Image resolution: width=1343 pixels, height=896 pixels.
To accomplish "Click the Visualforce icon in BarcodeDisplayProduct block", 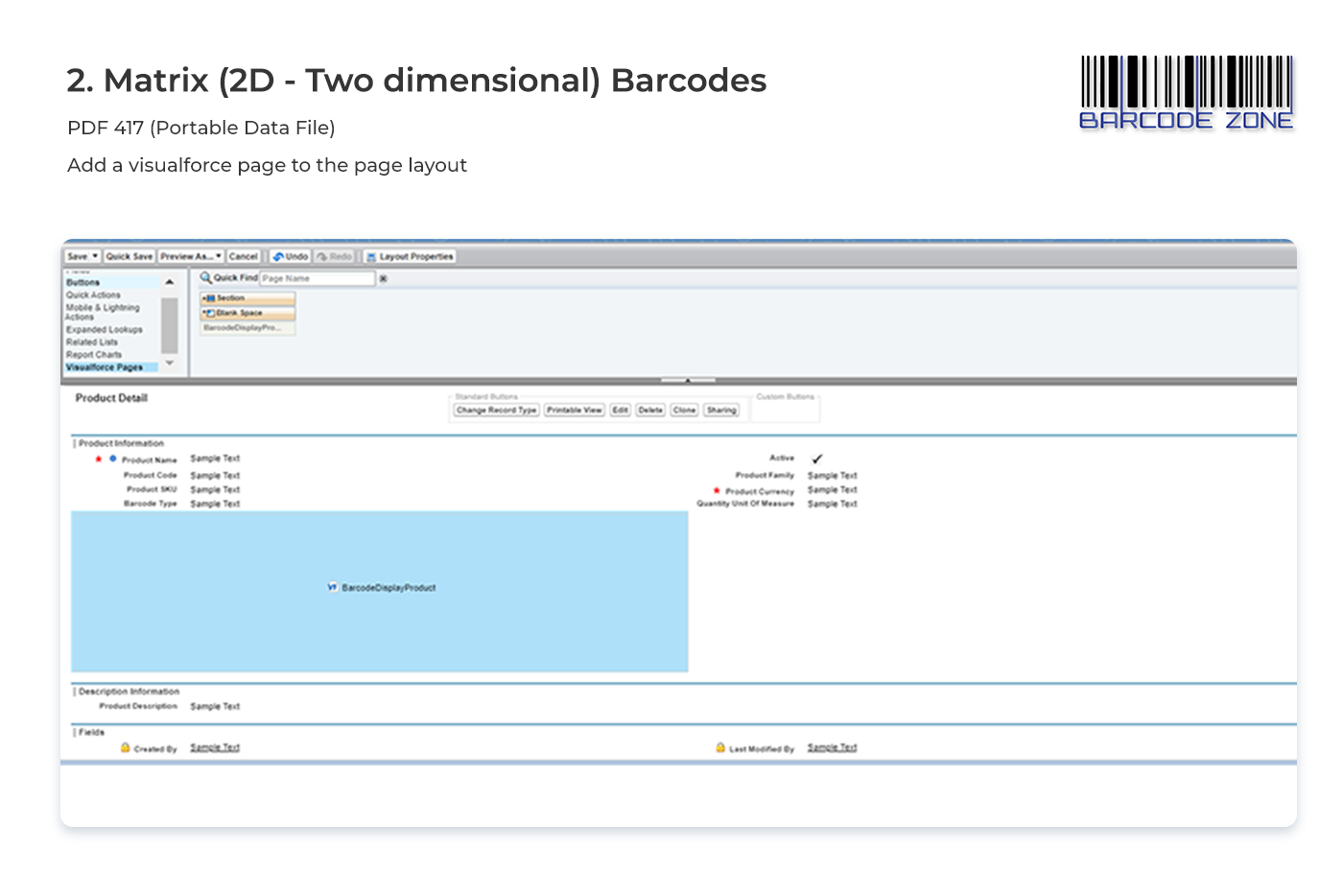I will click(332, 587).
